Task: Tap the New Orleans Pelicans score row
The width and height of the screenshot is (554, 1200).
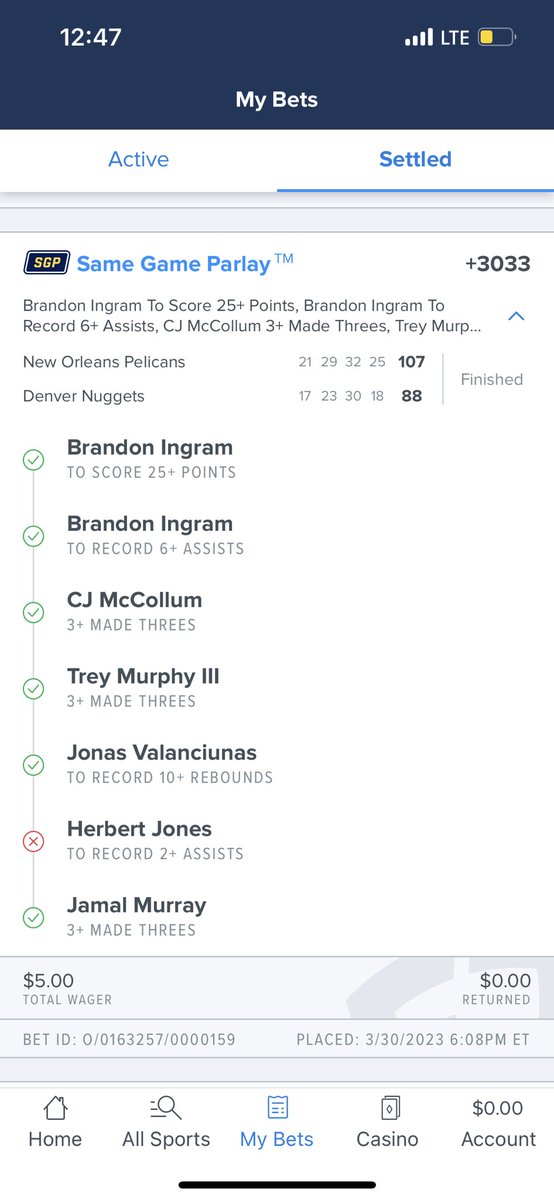Action: [223, 361]
